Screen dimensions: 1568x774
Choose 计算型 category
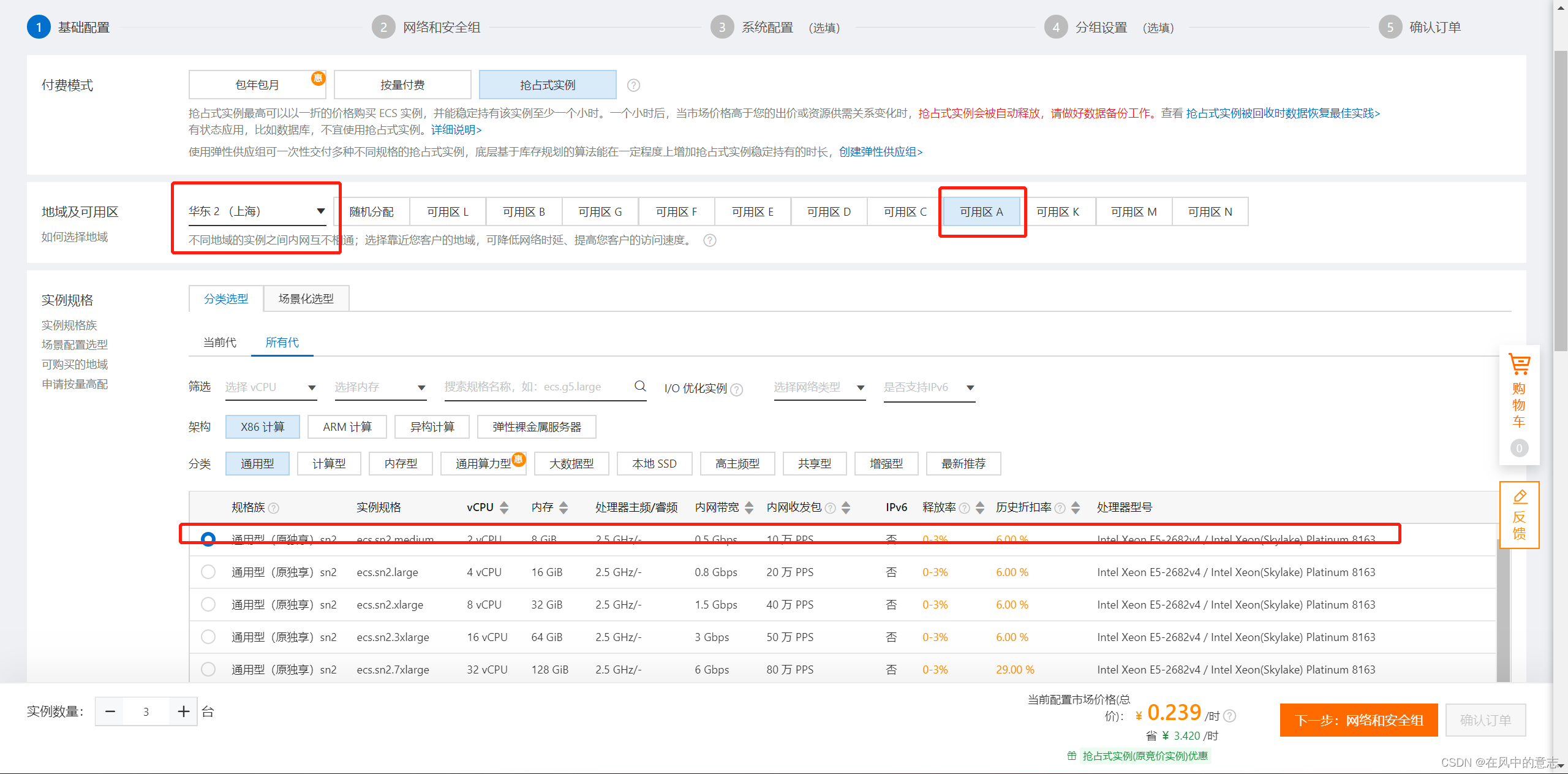point(329,463)
